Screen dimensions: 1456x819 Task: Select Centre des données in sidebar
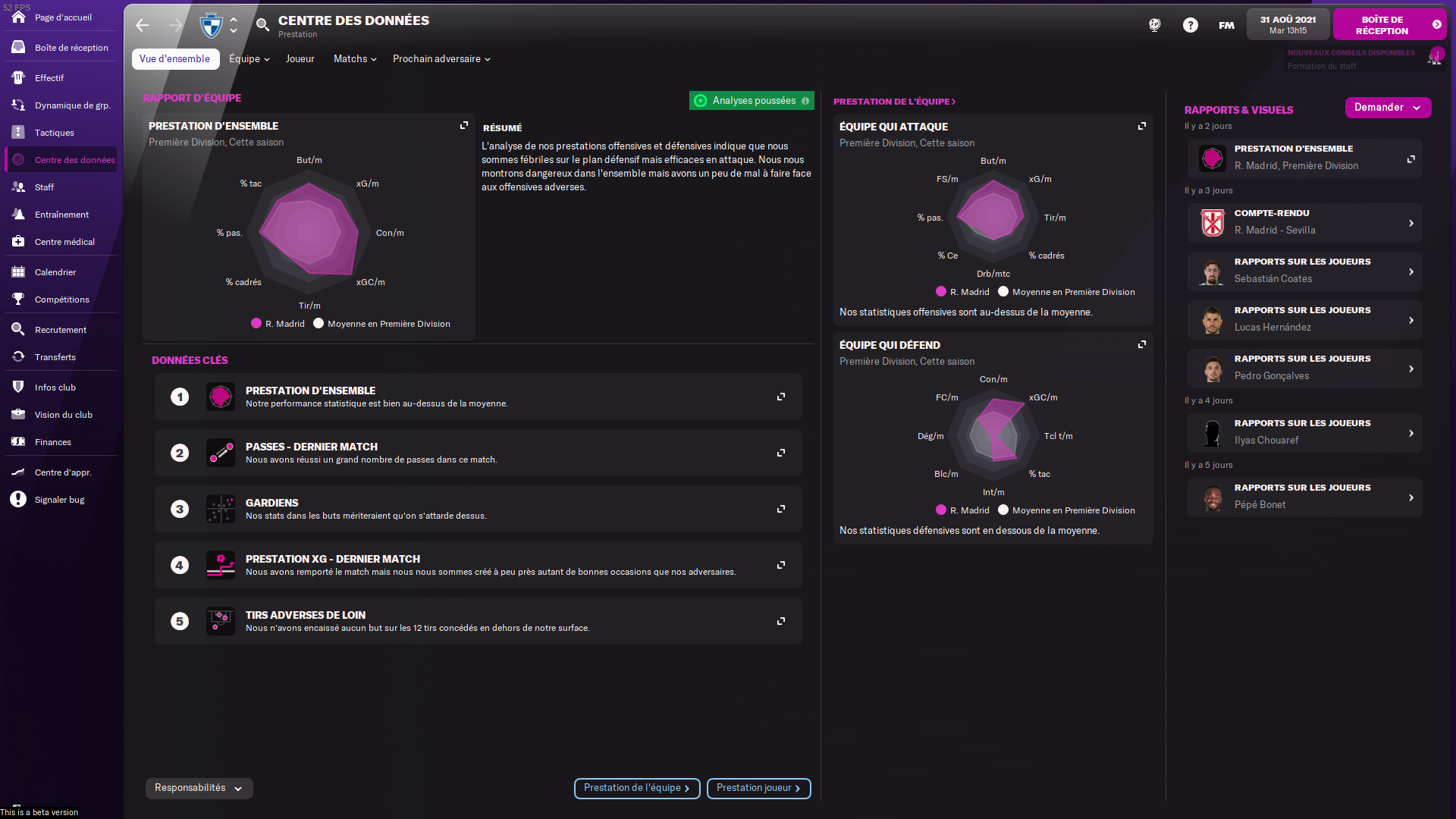pos(61,159)
